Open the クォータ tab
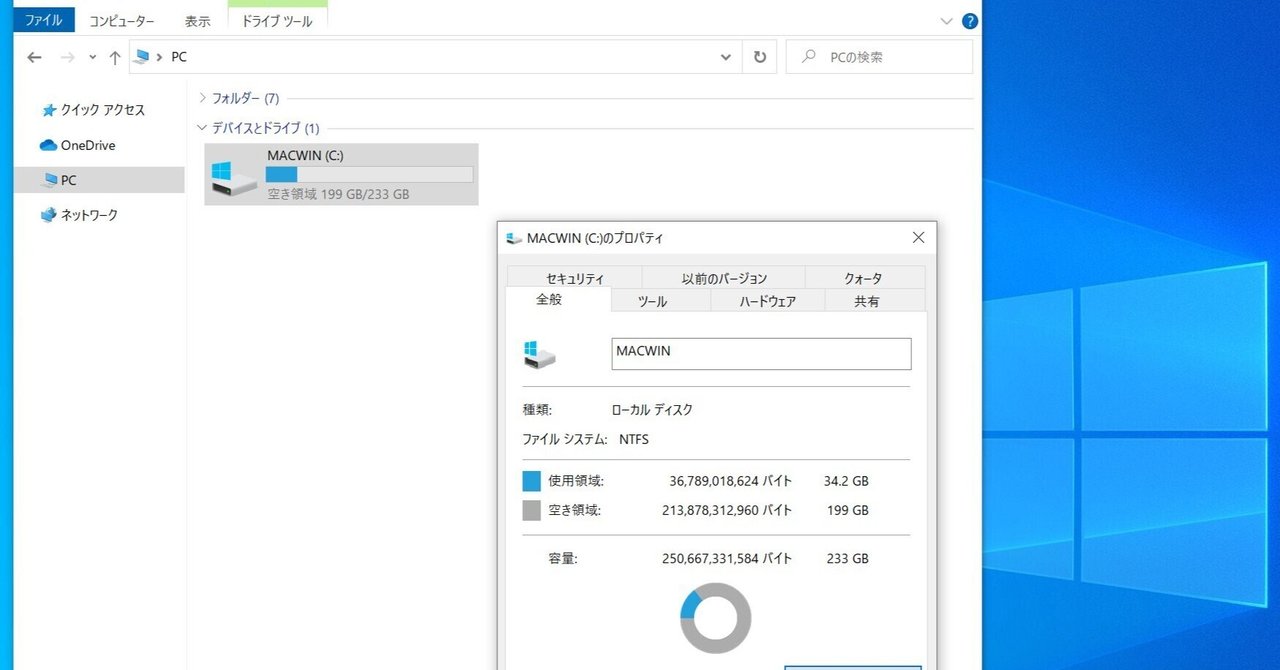Screen dimensions: 1280x670 863,278
